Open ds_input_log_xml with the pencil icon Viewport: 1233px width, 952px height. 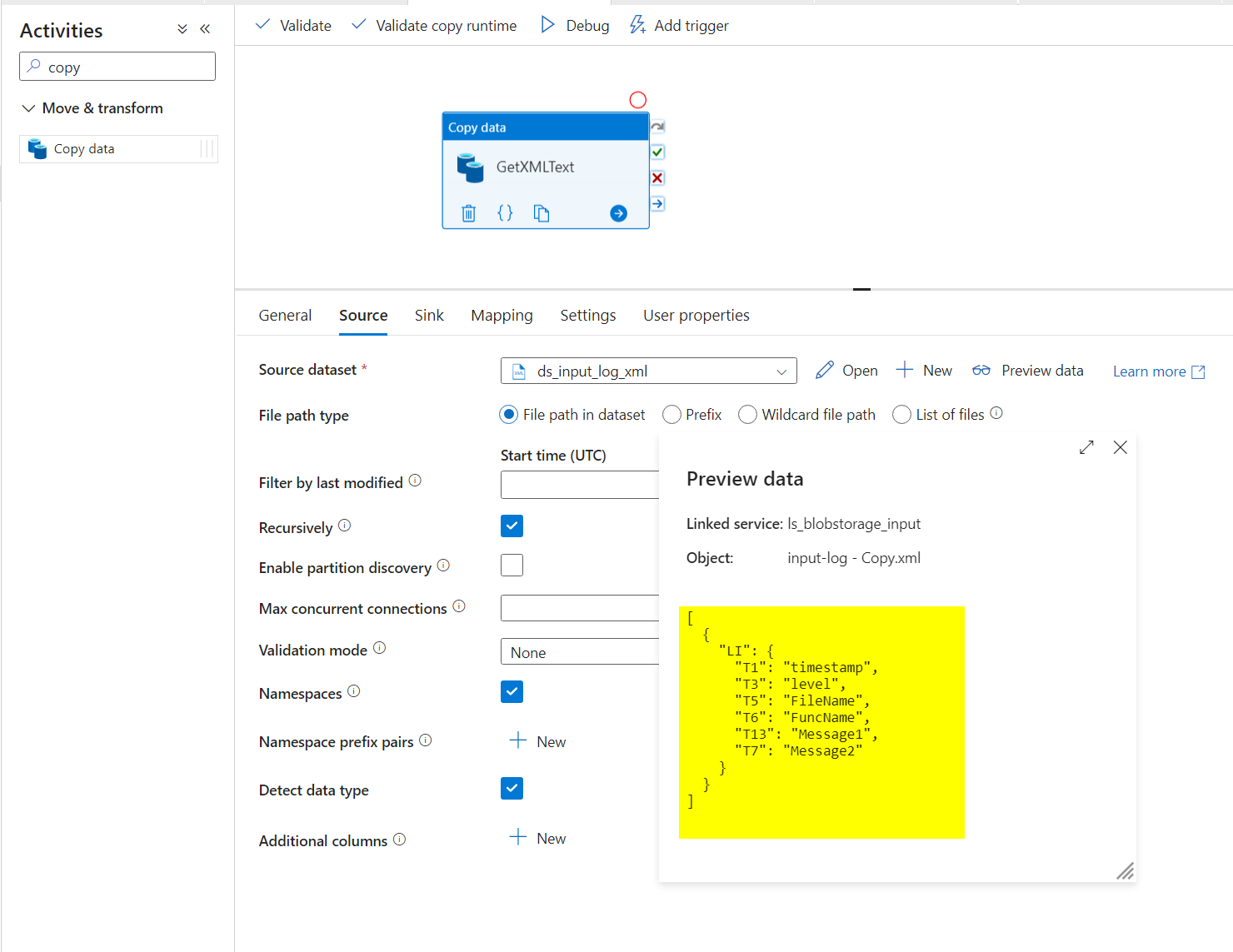[x=825, y=370]
